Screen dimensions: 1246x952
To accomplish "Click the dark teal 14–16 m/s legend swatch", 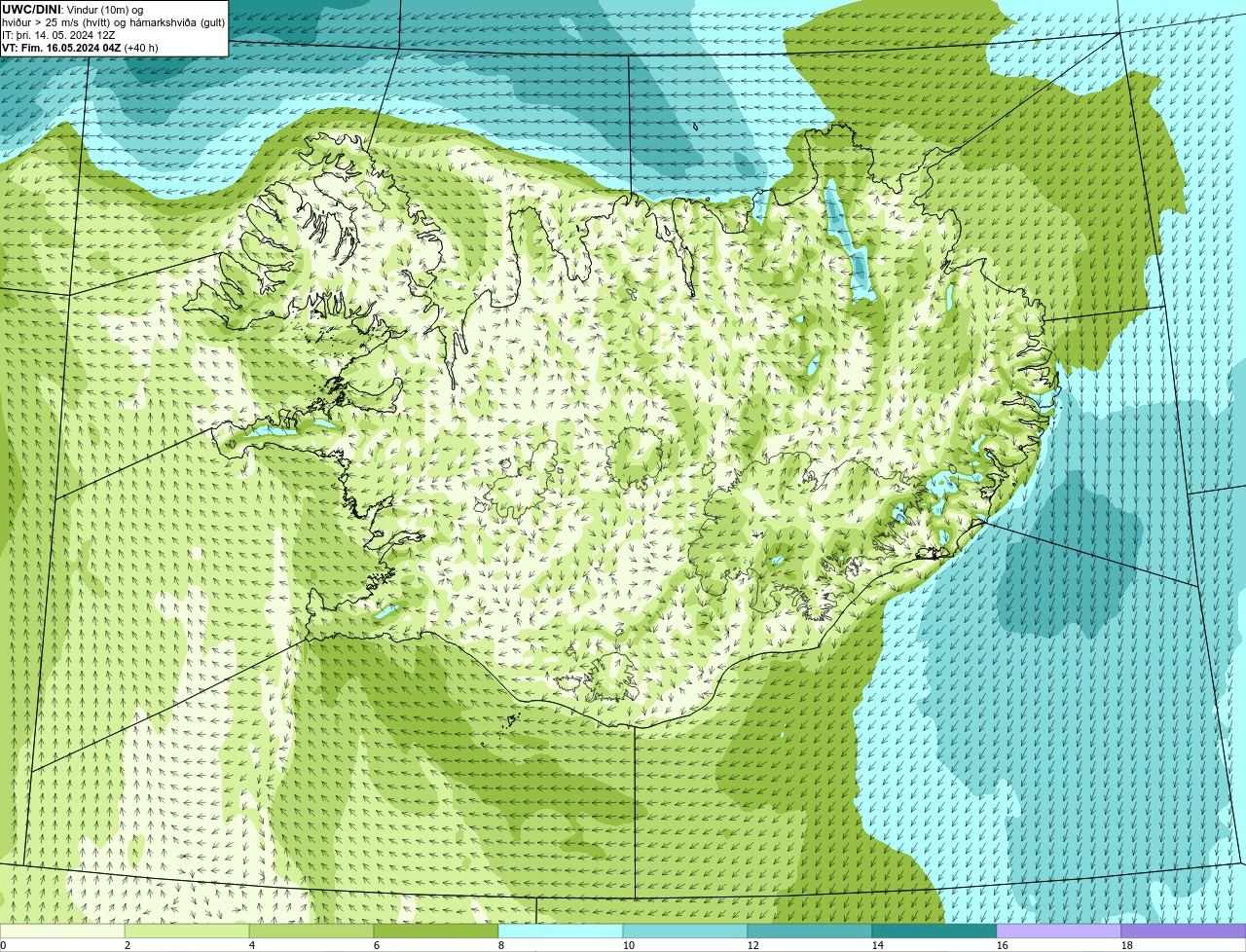I will pos(934,931).
